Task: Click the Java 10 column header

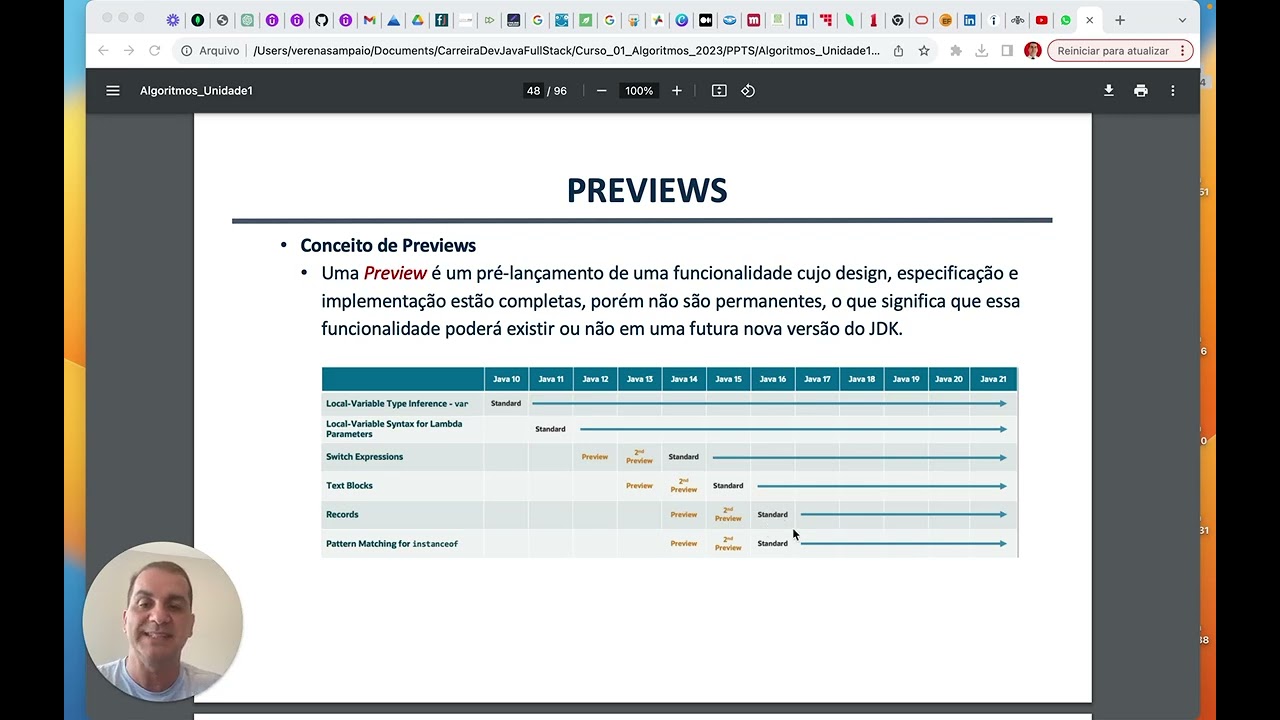Action: (506, 379)
